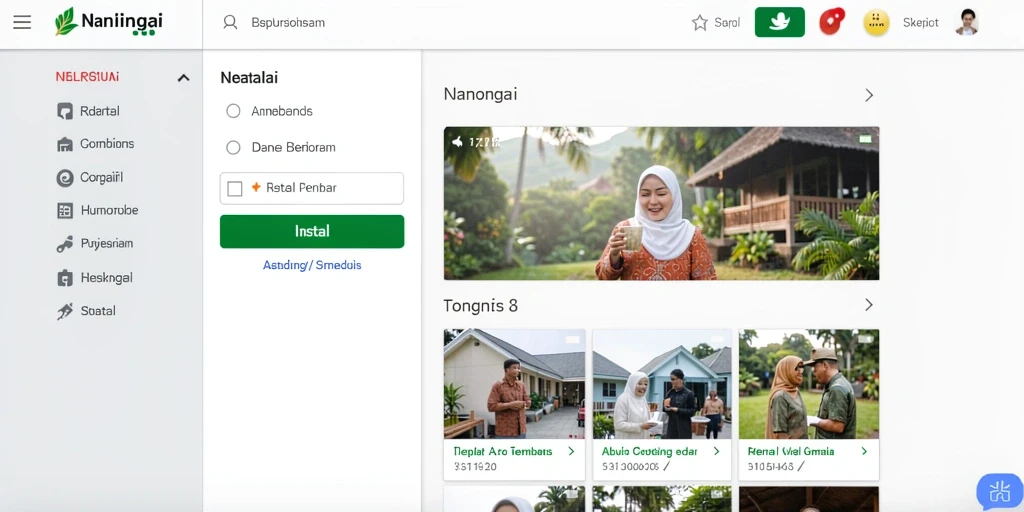The width and height of the screenshot is (1024, 512).
Task: Click the search magnifier icon
Action: (230, 22)
